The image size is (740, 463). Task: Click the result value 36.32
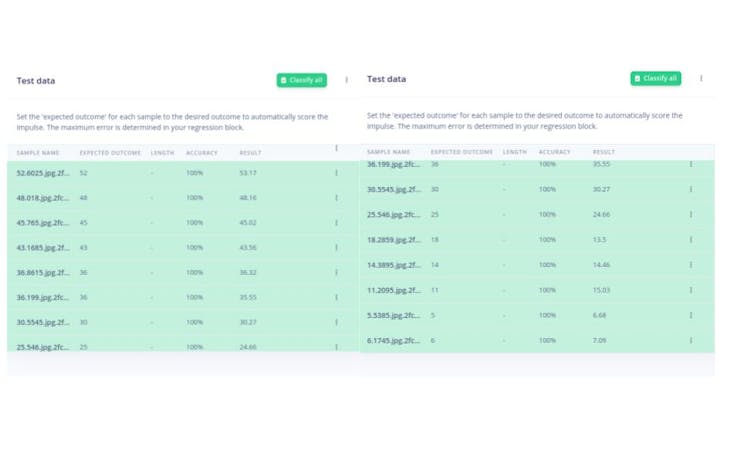tap(248, 272)
